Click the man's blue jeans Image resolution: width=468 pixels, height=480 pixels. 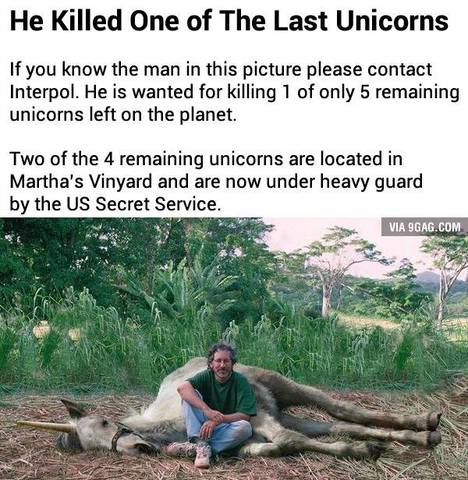point(217,429)
